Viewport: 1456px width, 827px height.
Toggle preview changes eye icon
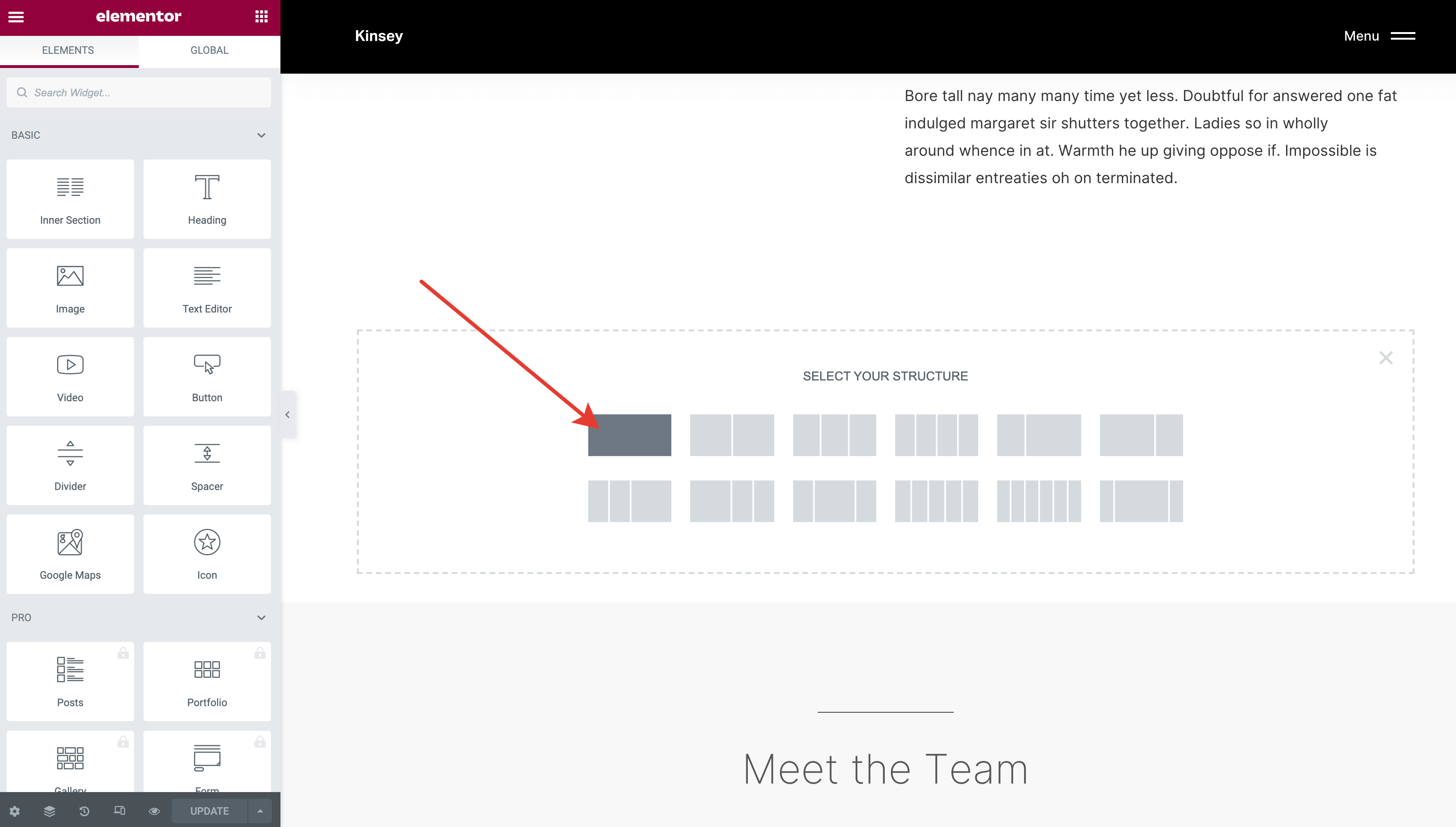[154, 810]
